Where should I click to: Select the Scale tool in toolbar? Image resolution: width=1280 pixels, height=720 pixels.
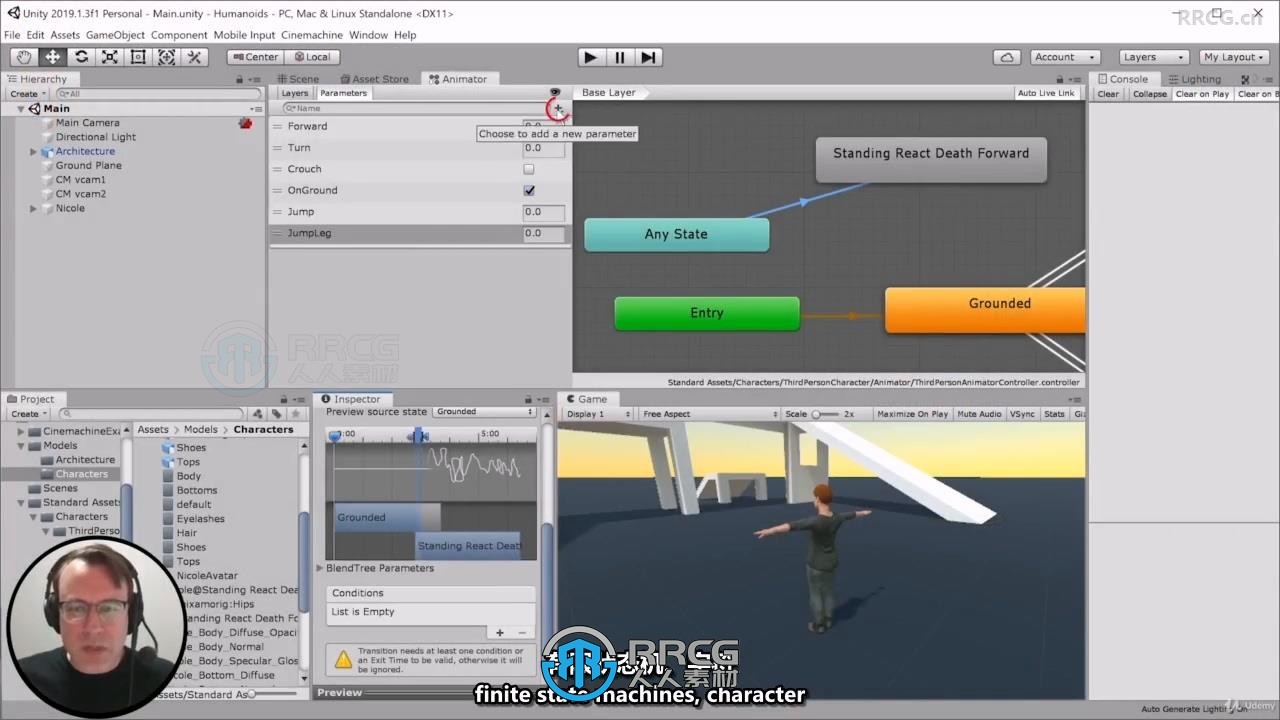coord(110,57)
